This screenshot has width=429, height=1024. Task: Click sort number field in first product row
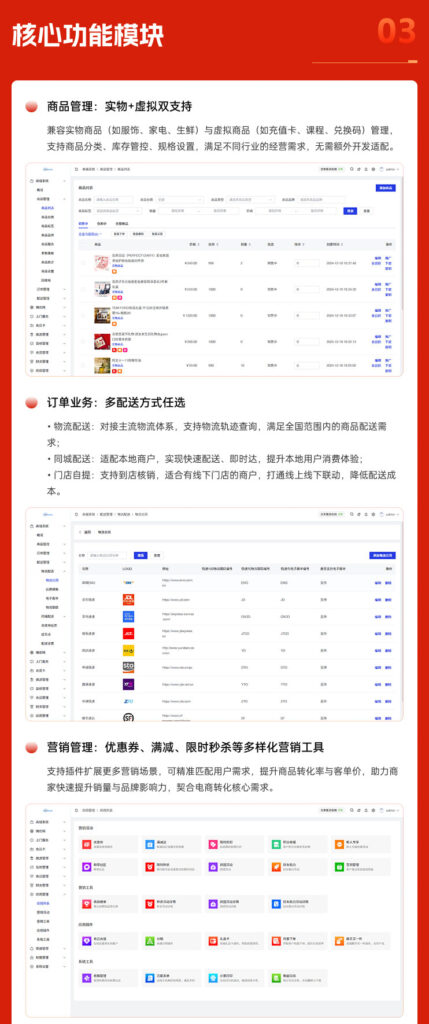pos(306,263)
